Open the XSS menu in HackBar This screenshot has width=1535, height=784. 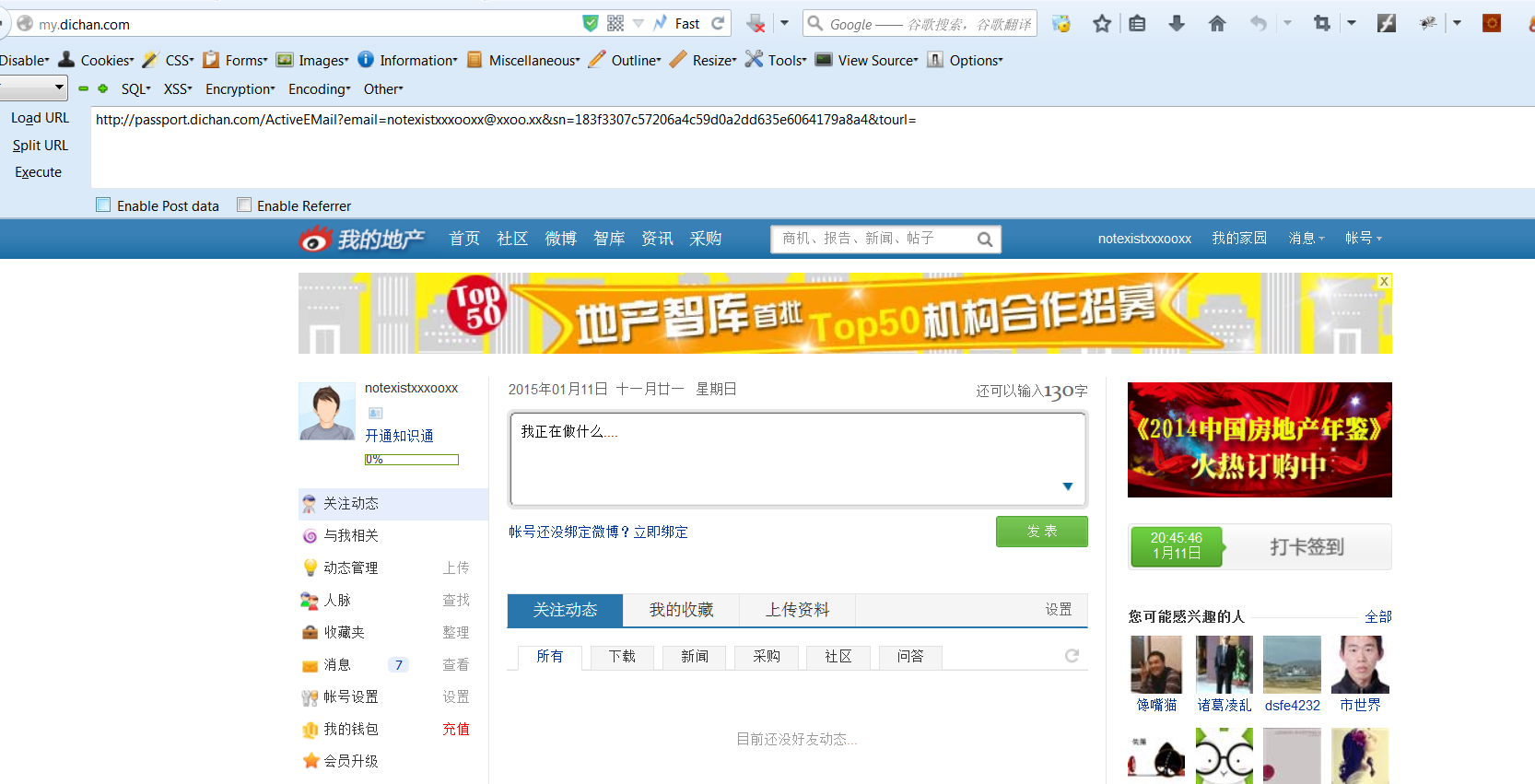click(178, 88)
